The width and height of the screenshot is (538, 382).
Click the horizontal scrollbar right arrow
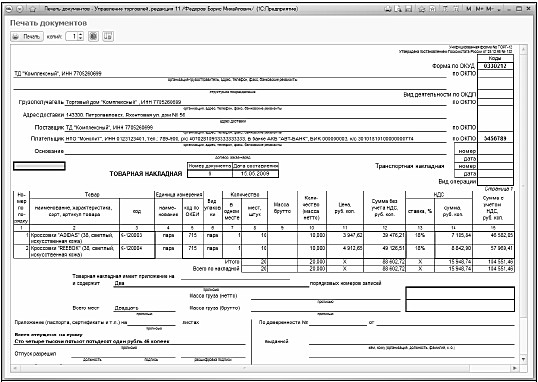coord(515,368)
